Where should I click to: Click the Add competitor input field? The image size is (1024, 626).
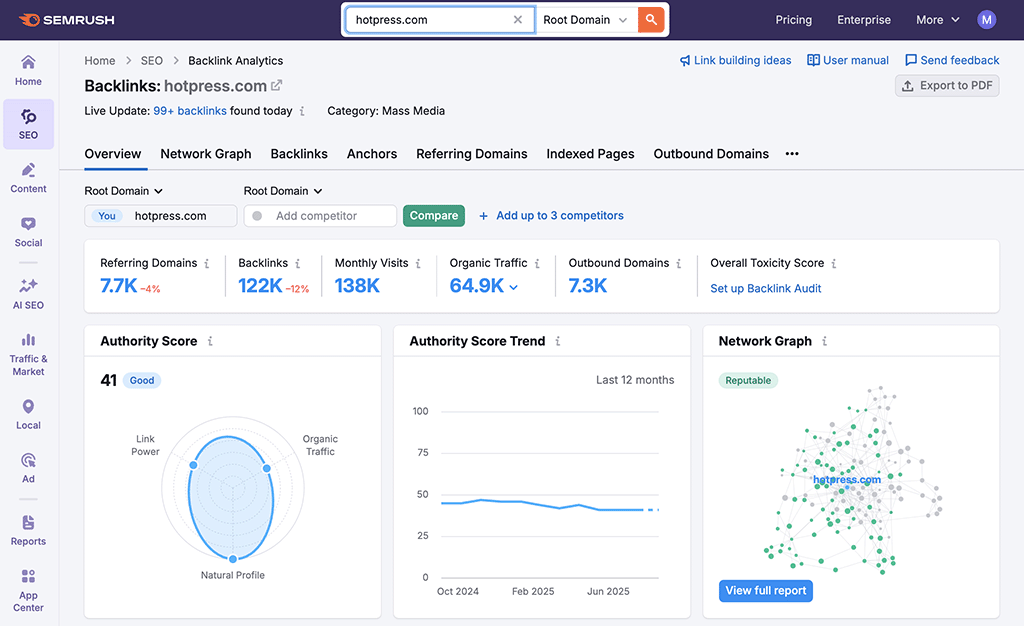point(320,215)
